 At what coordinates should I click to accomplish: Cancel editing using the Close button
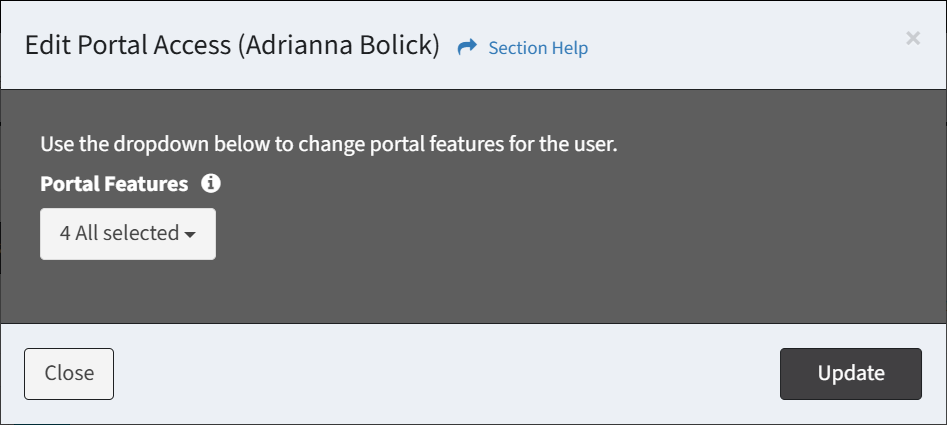pos(69,373)
